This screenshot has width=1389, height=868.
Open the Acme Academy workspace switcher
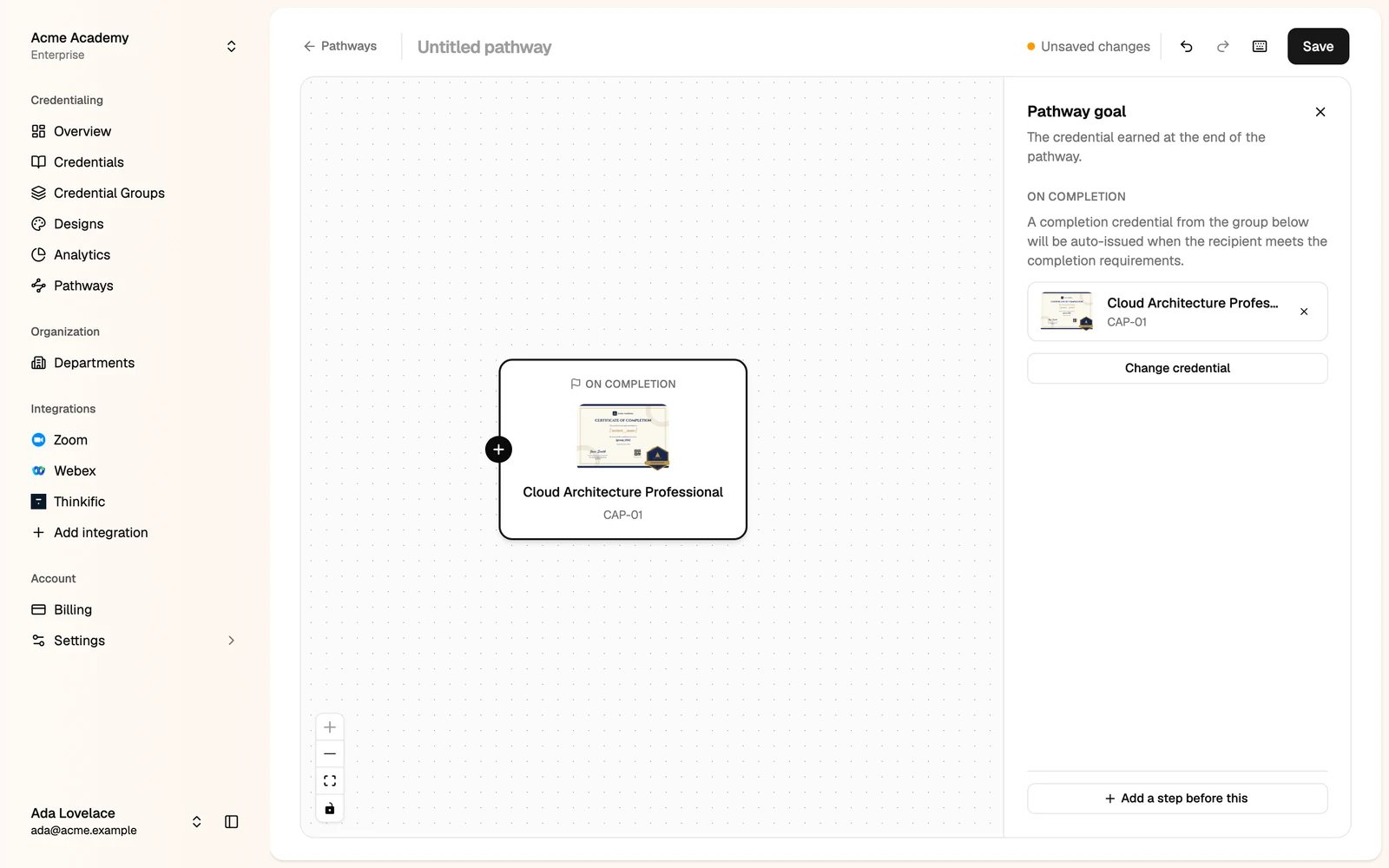point(135,46)
